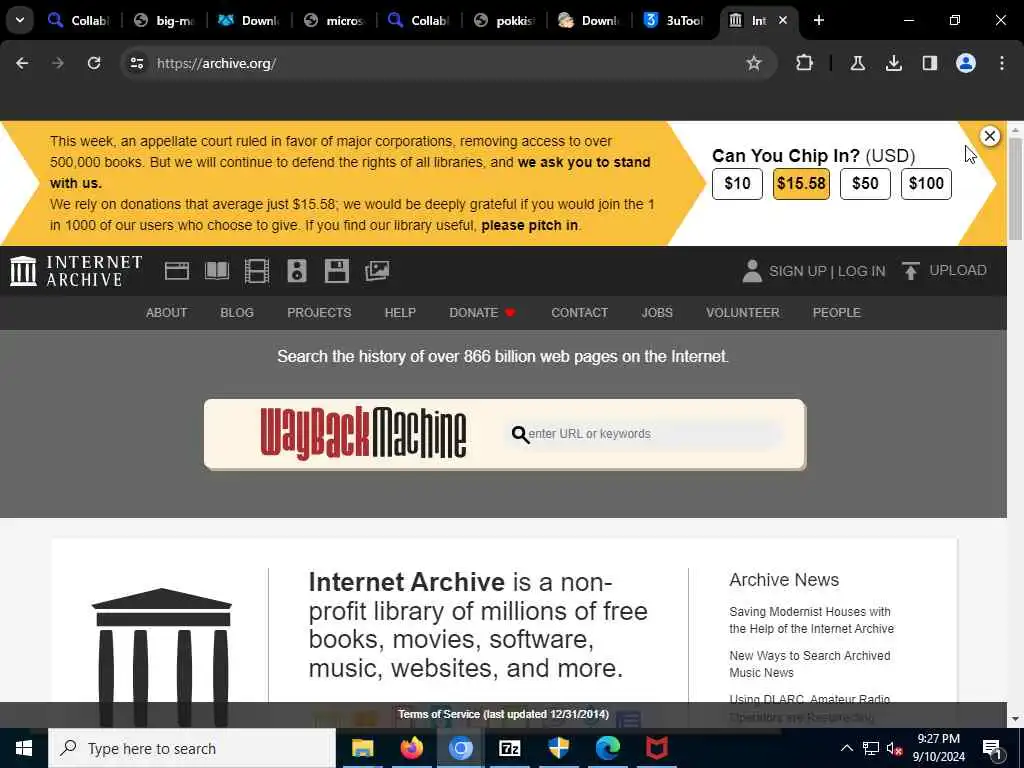Open the CONTACT menu item
1024x768 pixels.
pyautogui.click(x=579, y=313)
